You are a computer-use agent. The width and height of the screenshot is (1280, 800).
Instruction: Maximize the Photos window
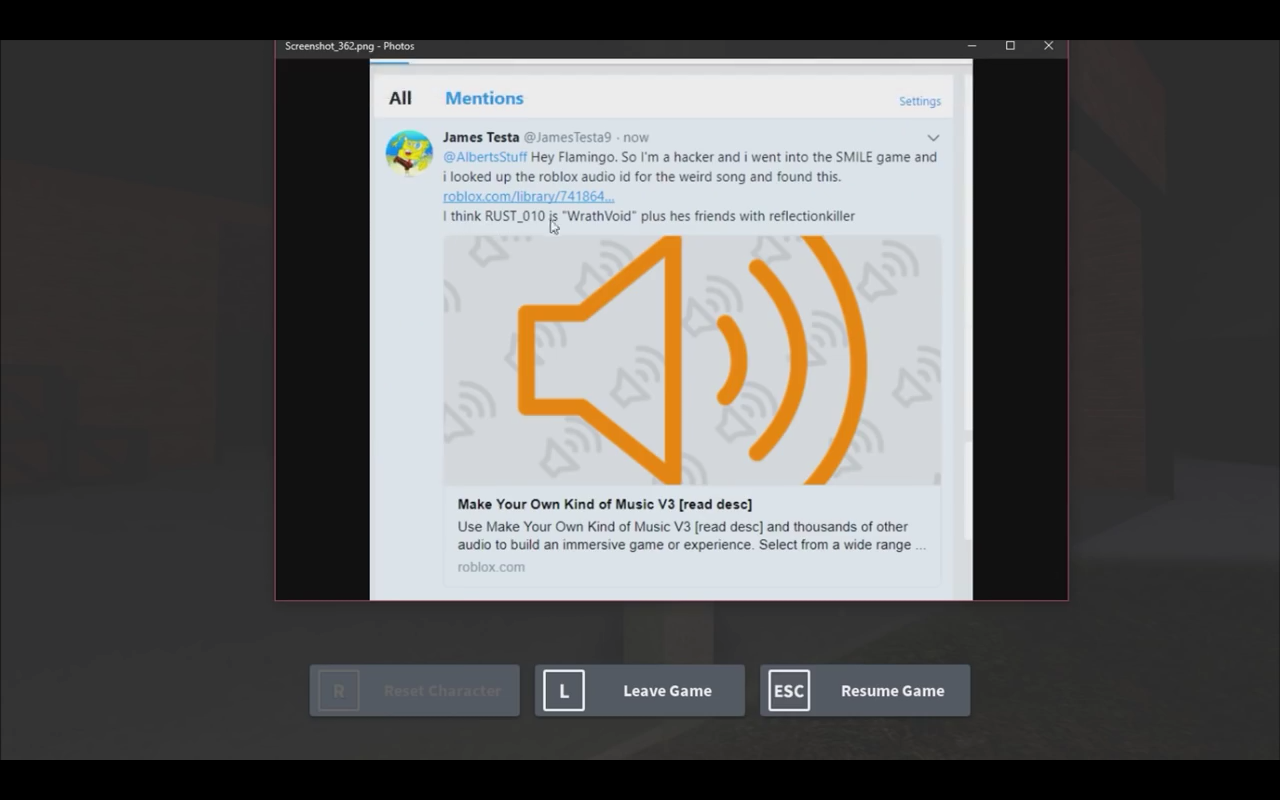(x=1010, y=46)
